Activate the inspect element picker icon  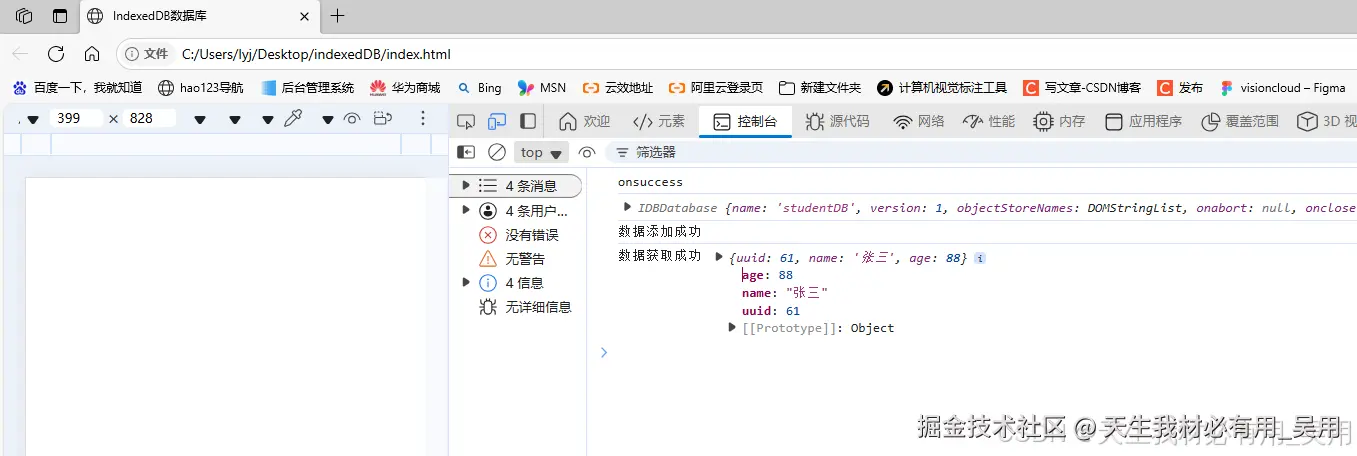click(466, 121)
